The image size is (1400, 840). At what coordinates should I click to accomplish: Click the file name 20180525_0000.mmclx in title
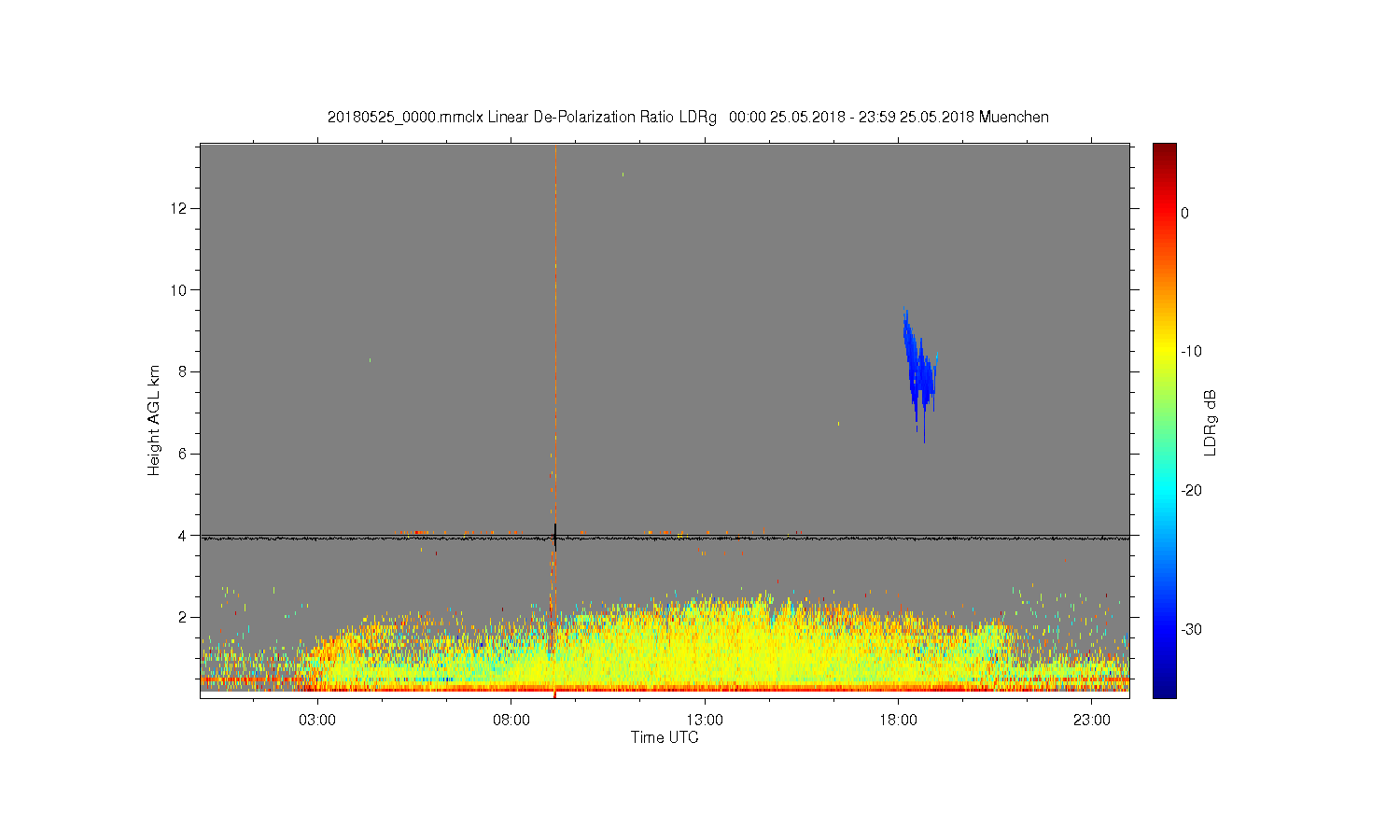(x=405, y=118)
